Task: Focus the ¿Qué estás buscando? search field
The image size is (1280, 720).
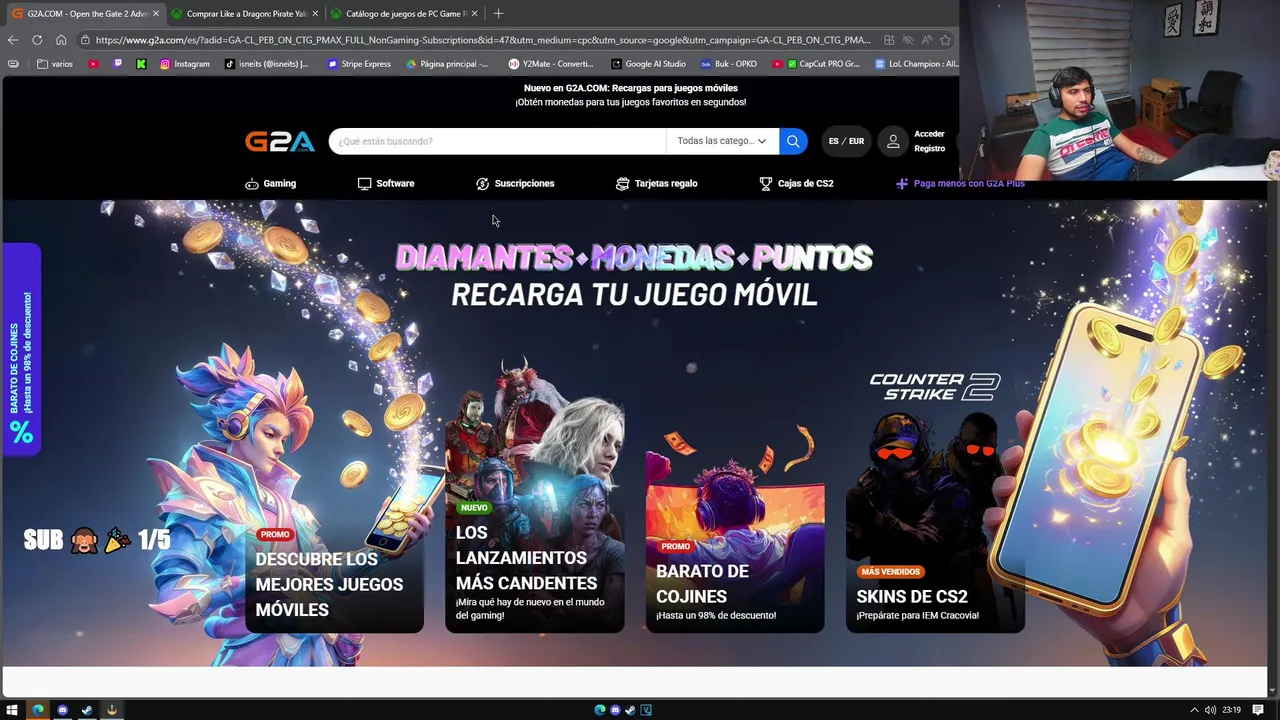Action: [497, 141]
